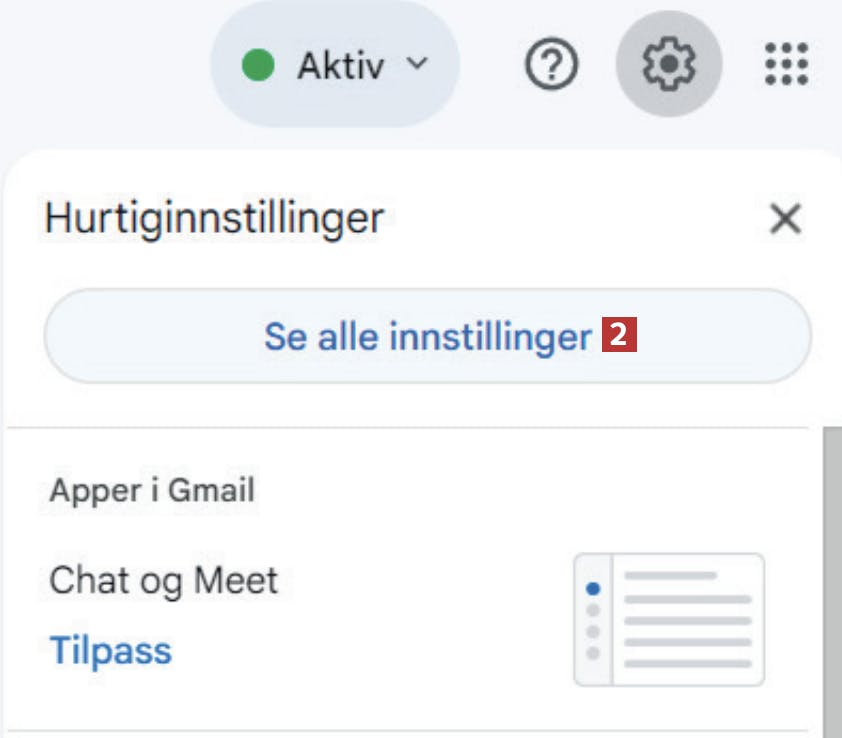Click the Aktiv text label
The height and width of the screenshot is (738, 842).
[341, 66]
